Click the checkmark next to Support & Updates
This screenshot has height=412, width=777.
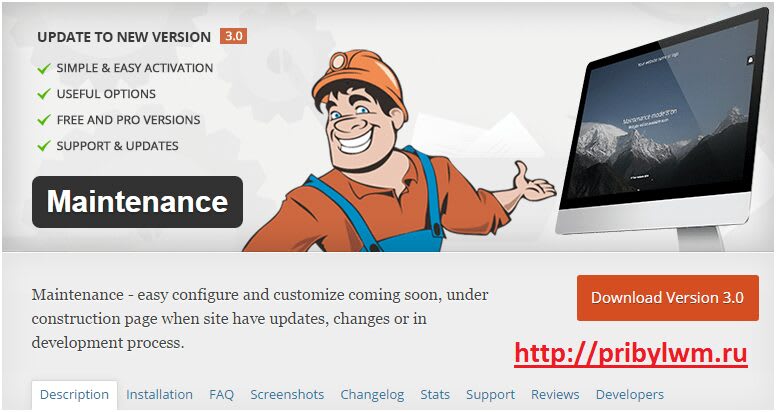(x=44, y=146)
